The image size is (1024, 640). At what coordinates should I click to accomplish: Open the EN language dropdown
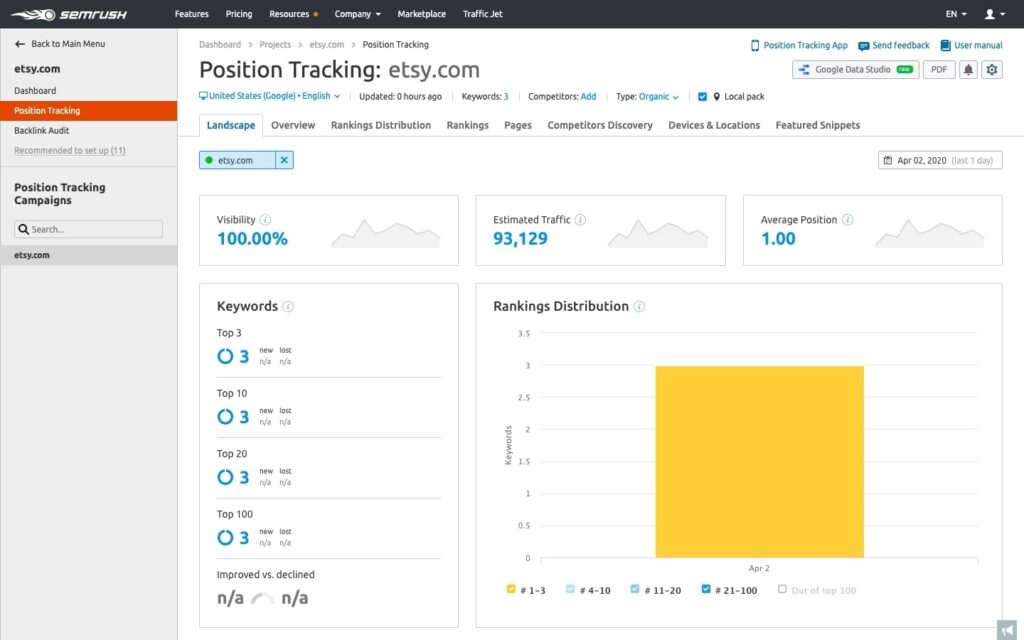[956, 14]
